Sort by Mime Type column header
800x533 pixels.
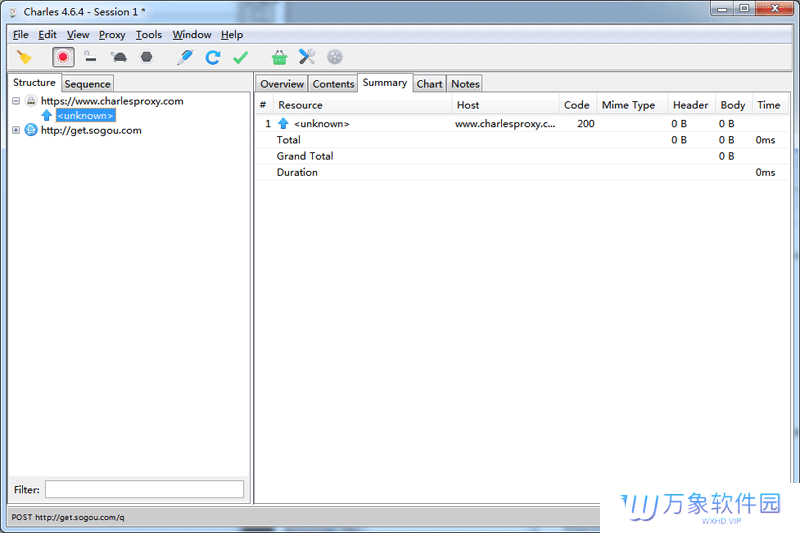[632, 105]
